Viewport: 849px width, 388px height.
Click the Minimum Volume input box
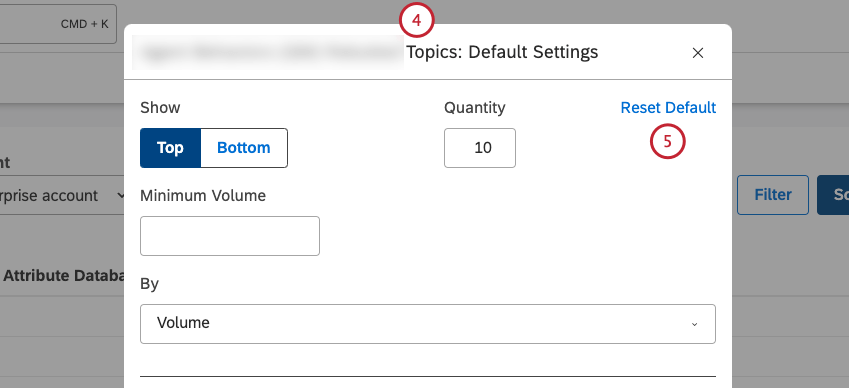230,236
